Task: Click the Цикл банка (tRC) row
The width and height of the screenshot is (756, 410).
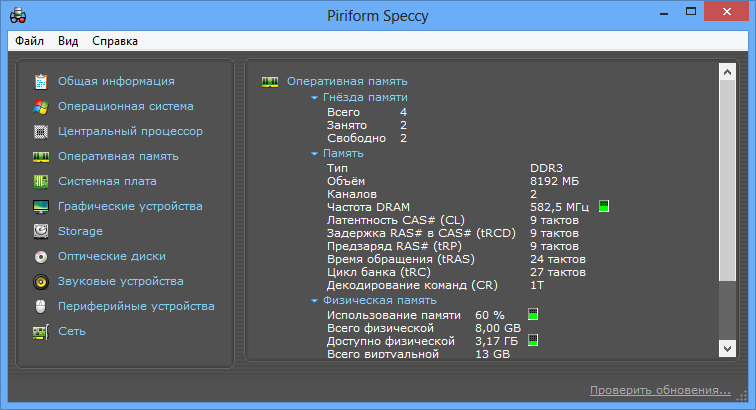Action: [x=456, y=273]
